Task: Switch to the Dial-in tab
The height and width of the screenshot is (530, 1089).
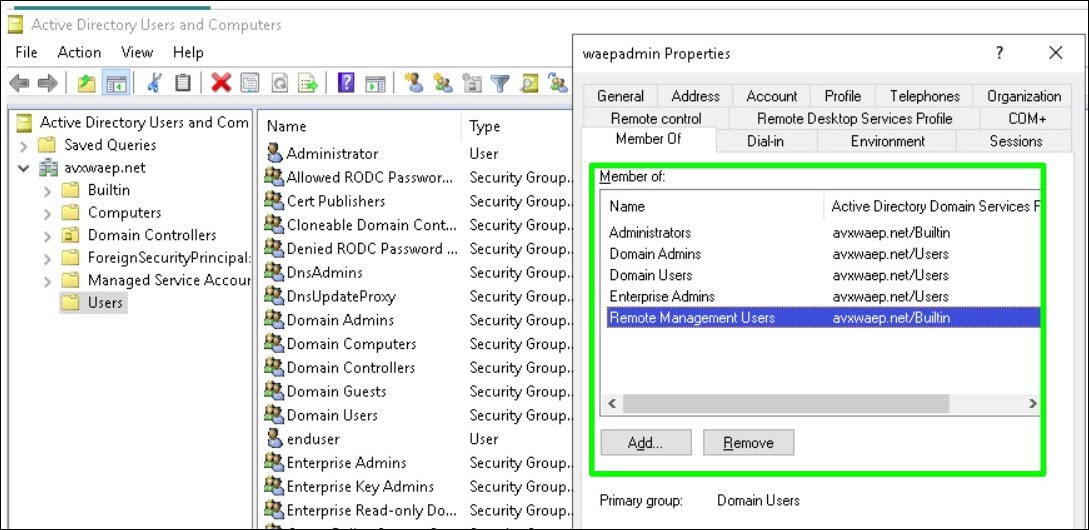Action: pyautogui.click(x=766, y=141)
